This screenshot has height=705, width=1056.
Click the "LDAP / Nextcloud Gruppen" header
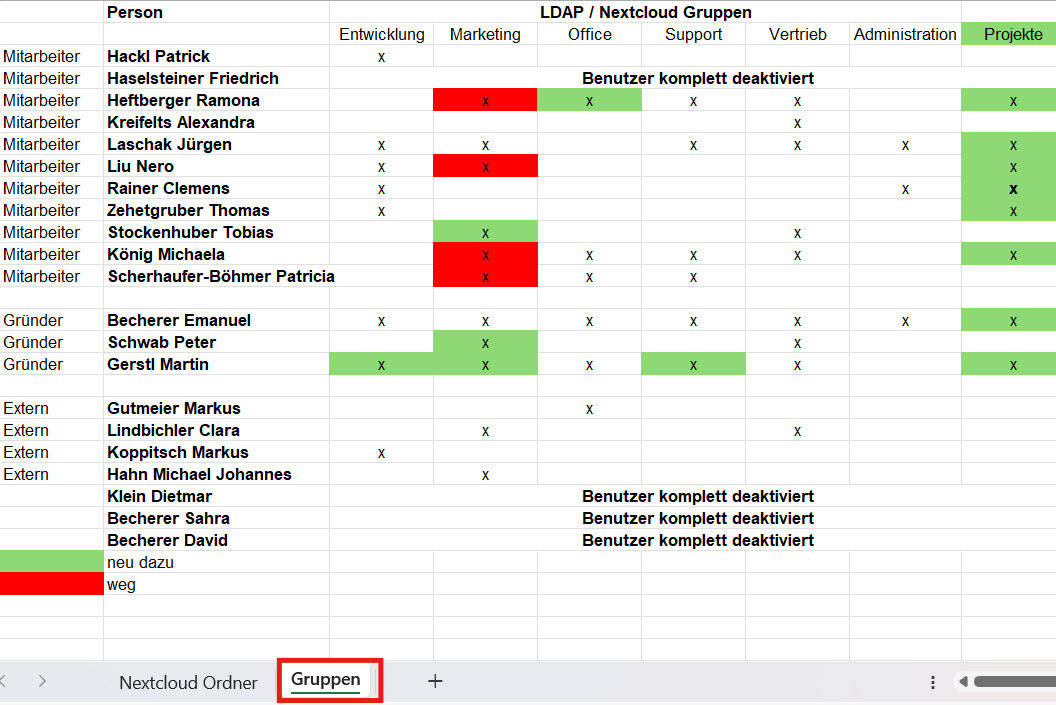tap(645, 12)
